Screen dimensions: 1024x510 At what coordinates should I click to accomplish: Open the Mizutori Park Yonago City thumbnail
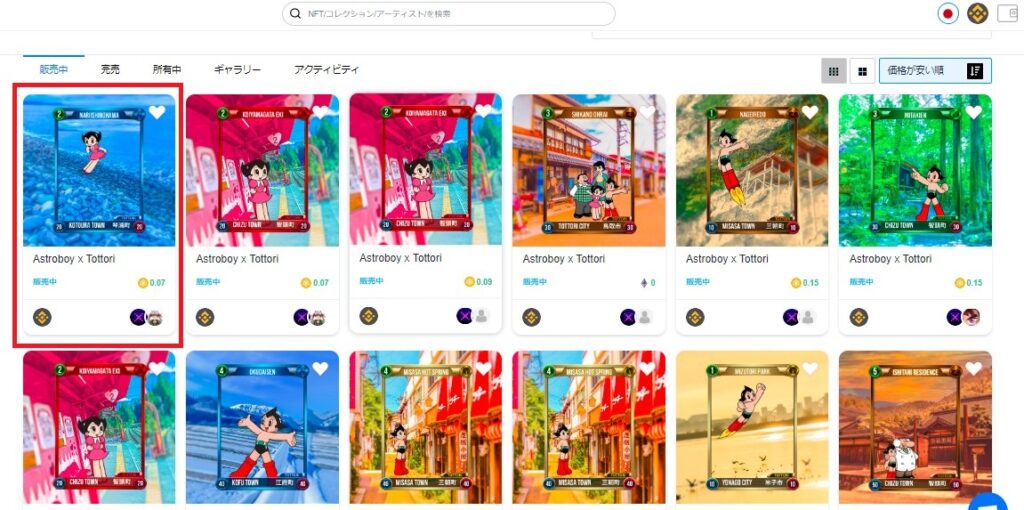pos(752,427)
